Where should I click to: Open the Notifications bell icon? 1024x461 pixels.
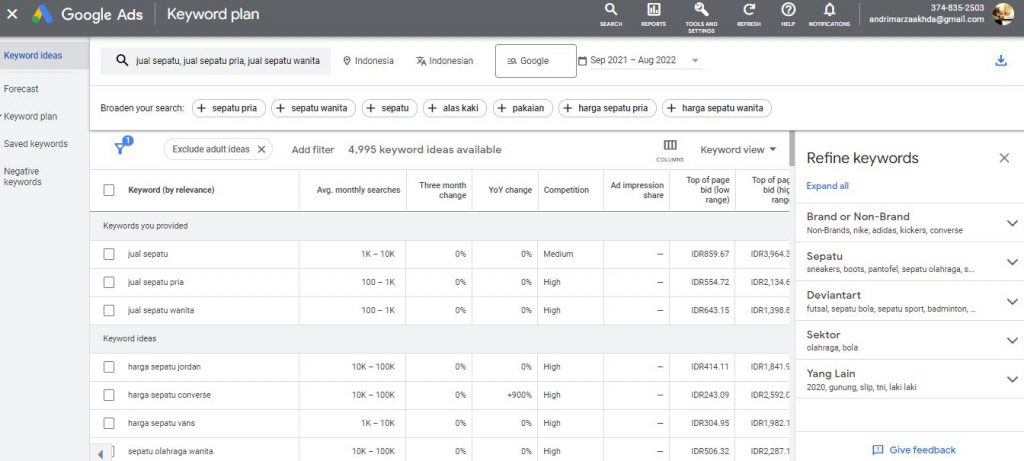click(x=829, y=10)
